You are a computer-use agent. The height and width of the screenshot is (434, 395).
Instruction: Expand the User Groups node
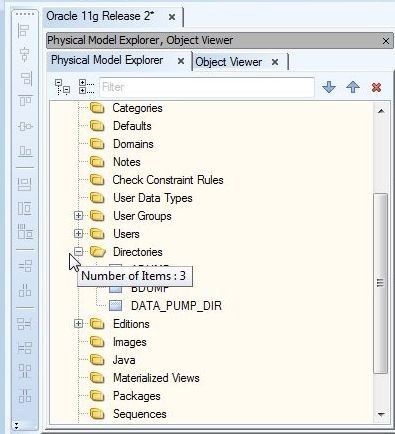click(x=78, y=216)
